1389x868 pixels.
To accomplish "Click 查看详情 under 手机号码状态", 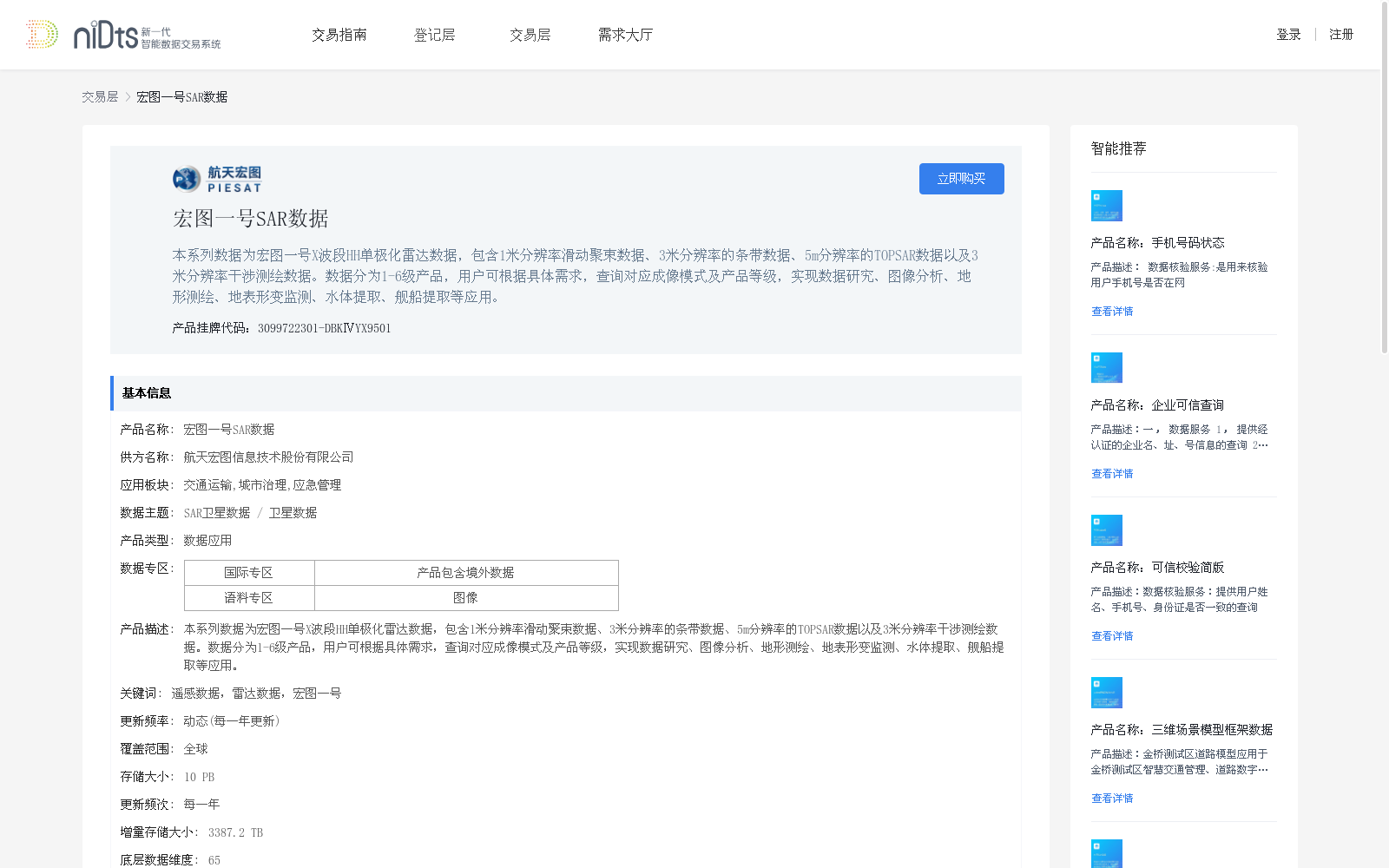I will tap(1112, 312).
